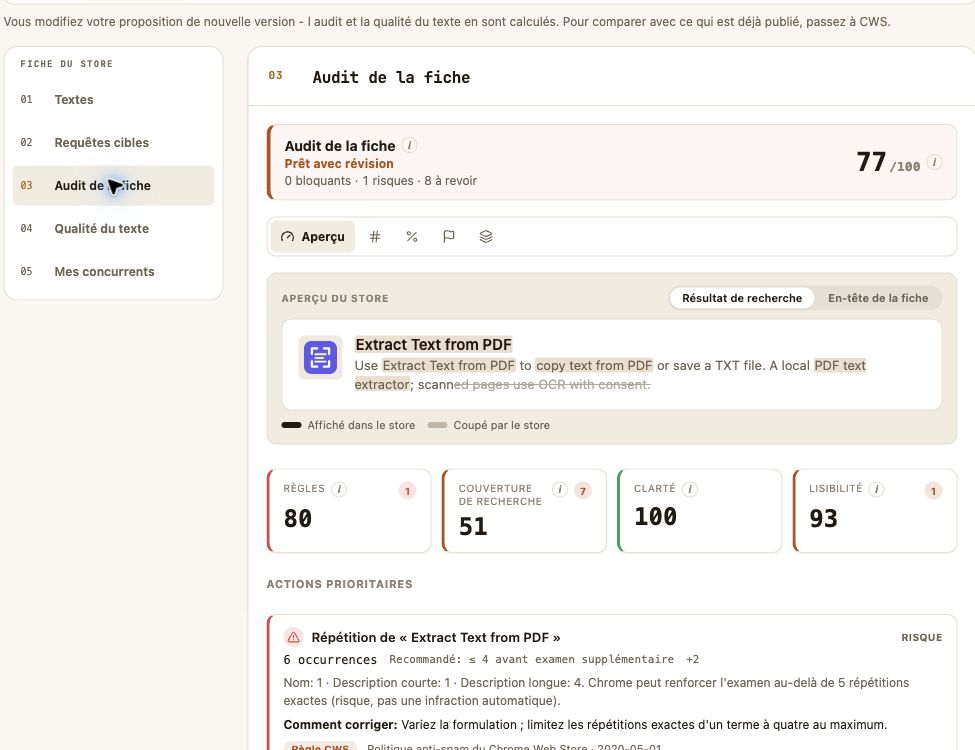Click the "+2" indicator after the recommendation

[693, 659]
